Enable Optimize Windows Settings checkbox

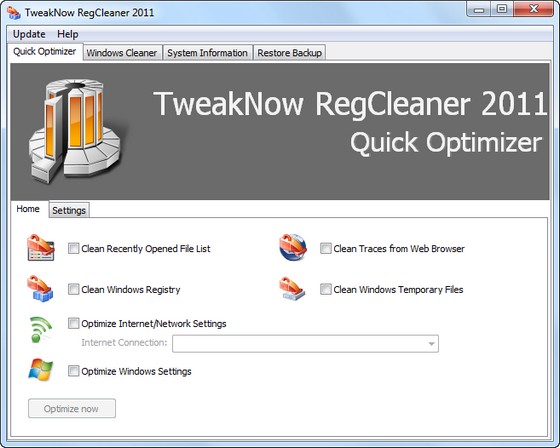(x=73, y=371)
